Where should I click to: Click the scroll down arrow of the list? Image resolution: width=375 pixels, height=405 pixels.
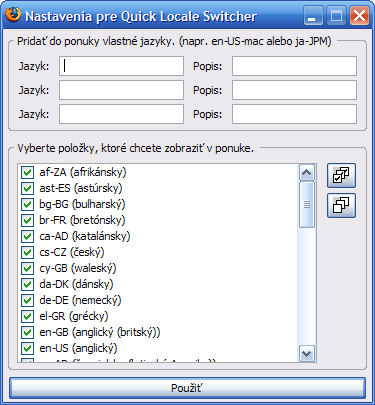click(306, 354)
